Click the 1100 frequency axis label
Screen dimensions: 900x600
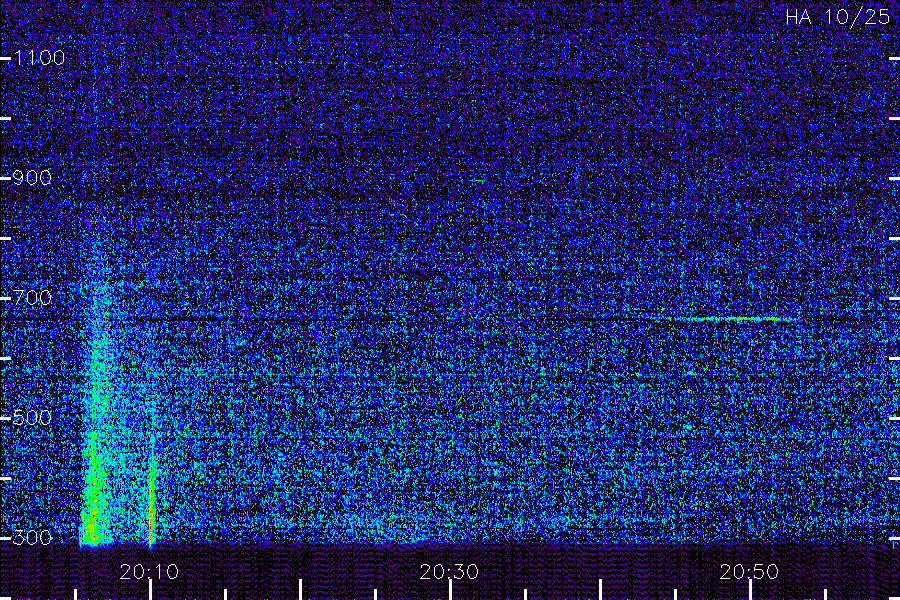click(x=40, y=58)
